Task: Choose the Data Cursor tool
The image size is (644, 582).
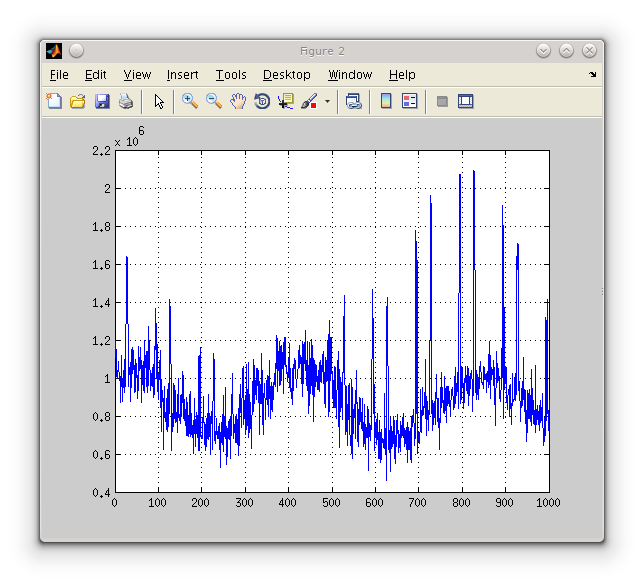Action: point(286,101)
